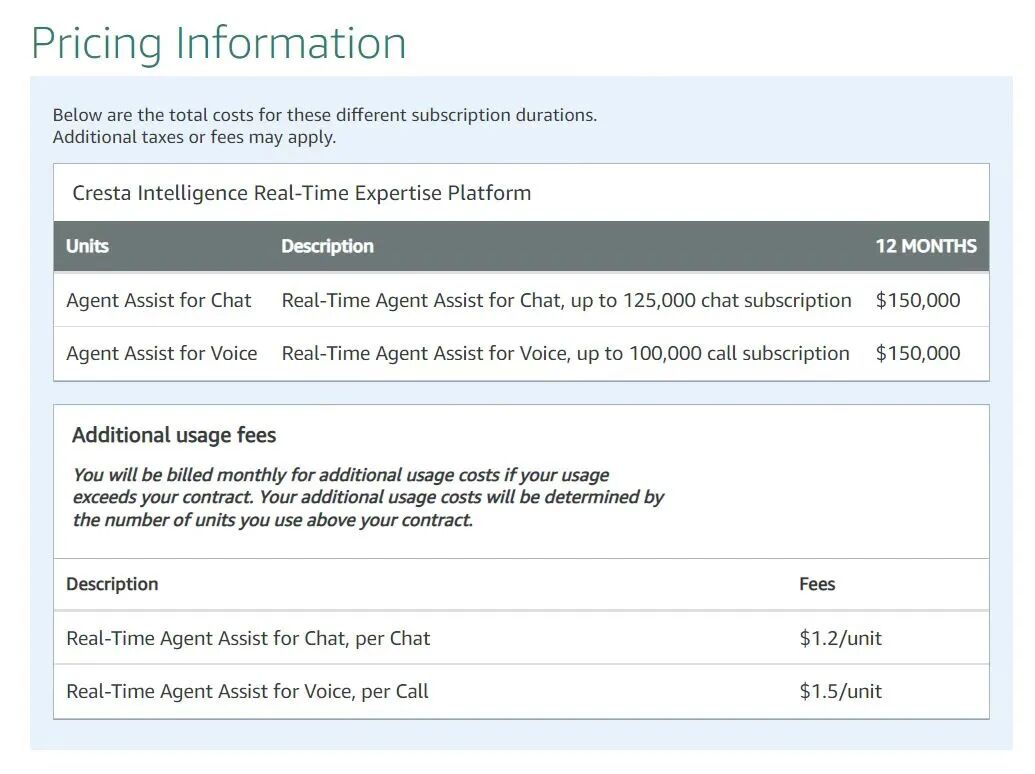Click the 12 MONTHS column header
This screenshot has height=774, width=1035.
pos(925,246)
